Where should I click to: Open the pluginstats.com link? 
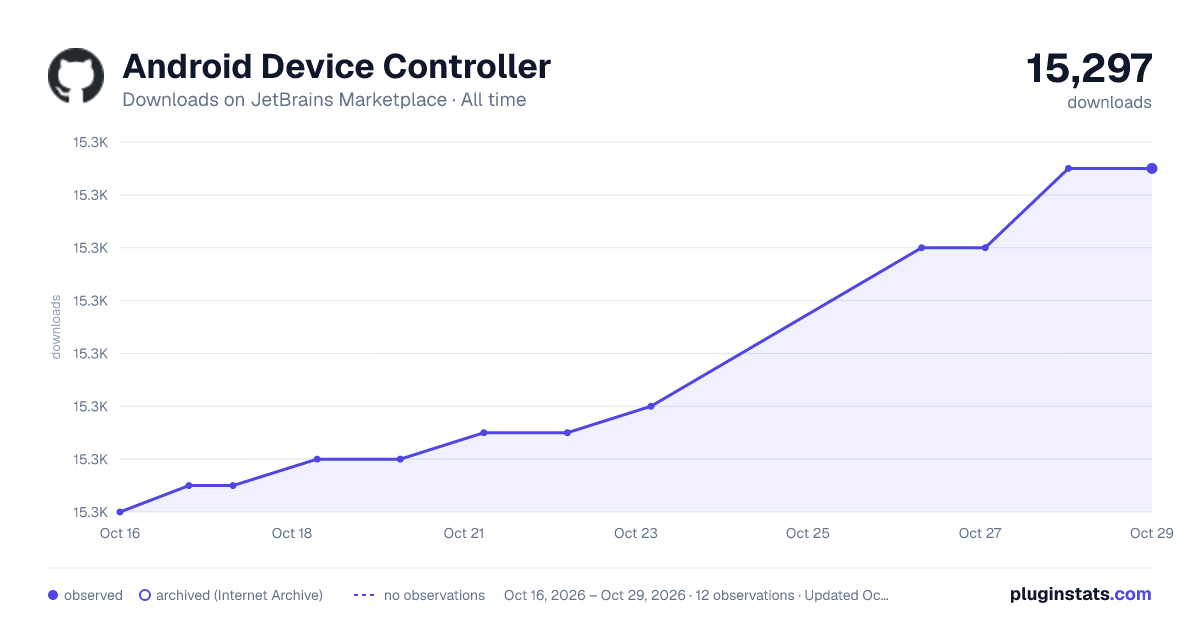click(x=1080, y=594)
